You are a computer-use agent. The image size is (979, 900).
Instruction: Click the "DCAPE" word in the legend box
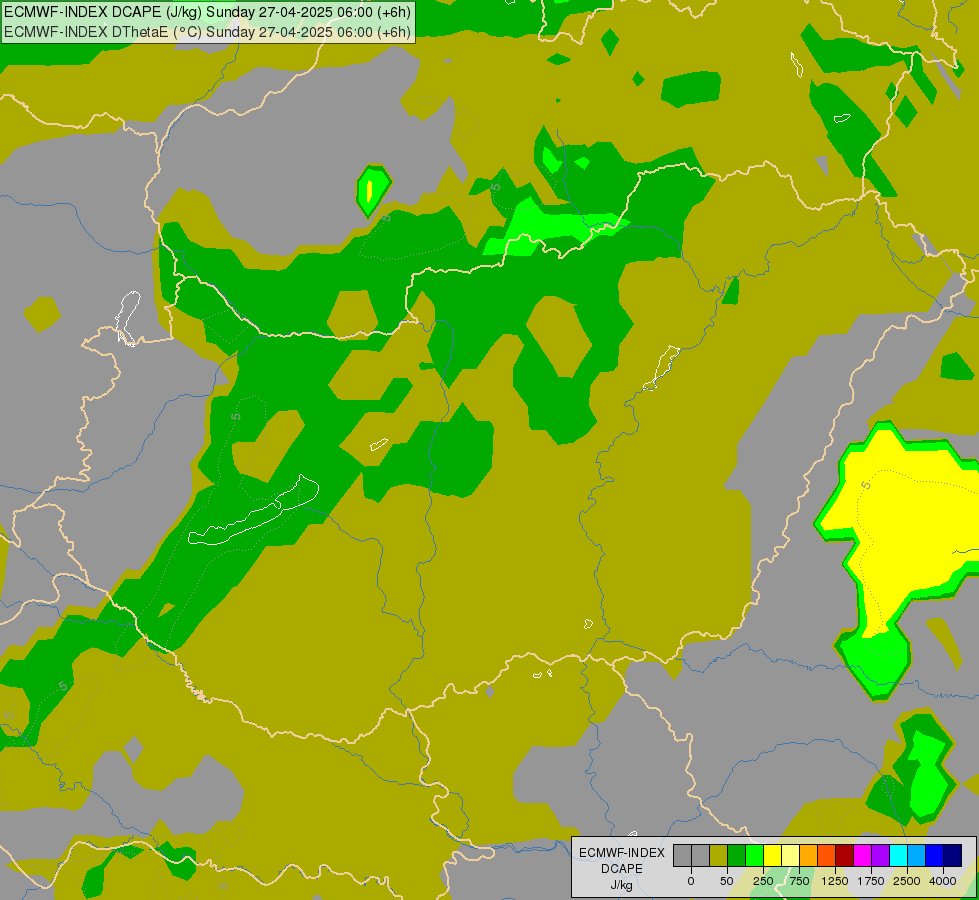[x=622, y=869]
